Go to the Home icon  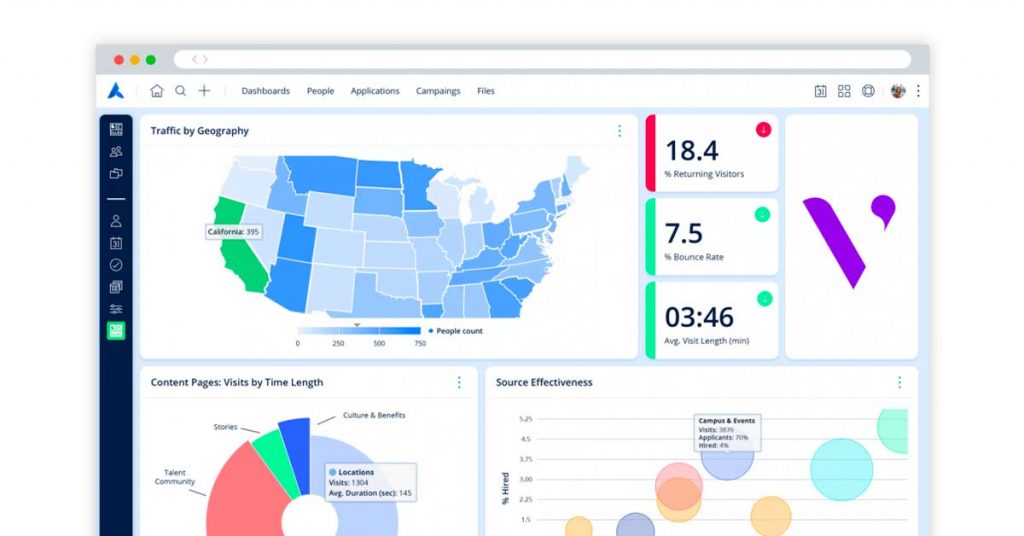pos(157,91)
